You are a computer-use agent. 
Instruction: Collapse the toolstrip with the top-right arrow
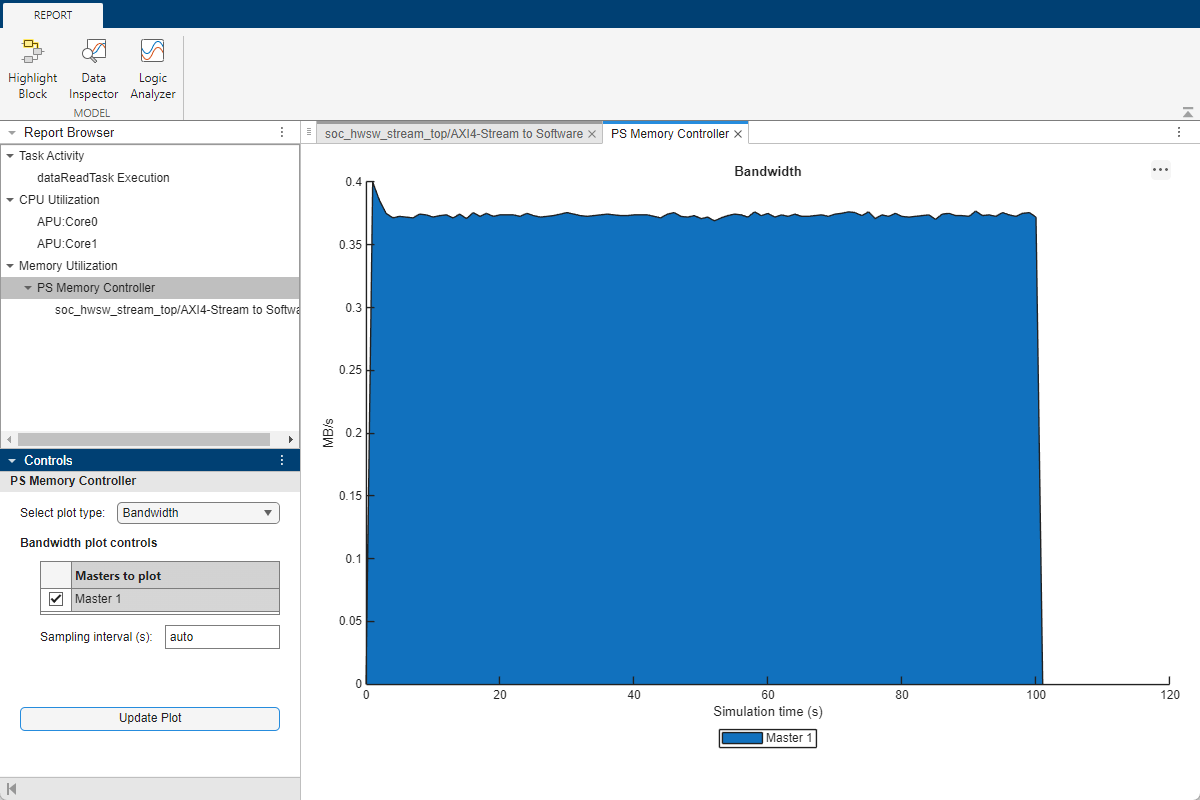[x=1187, y=112]
